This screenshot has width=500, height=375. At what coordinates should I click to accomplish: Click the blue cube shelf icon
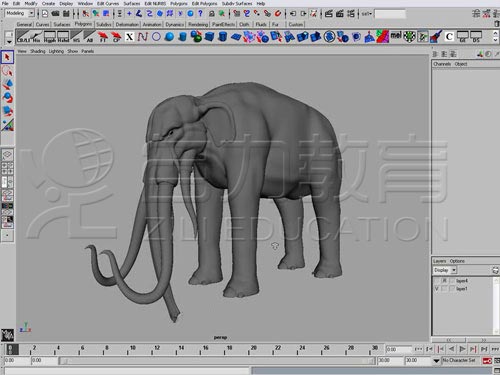209,37
